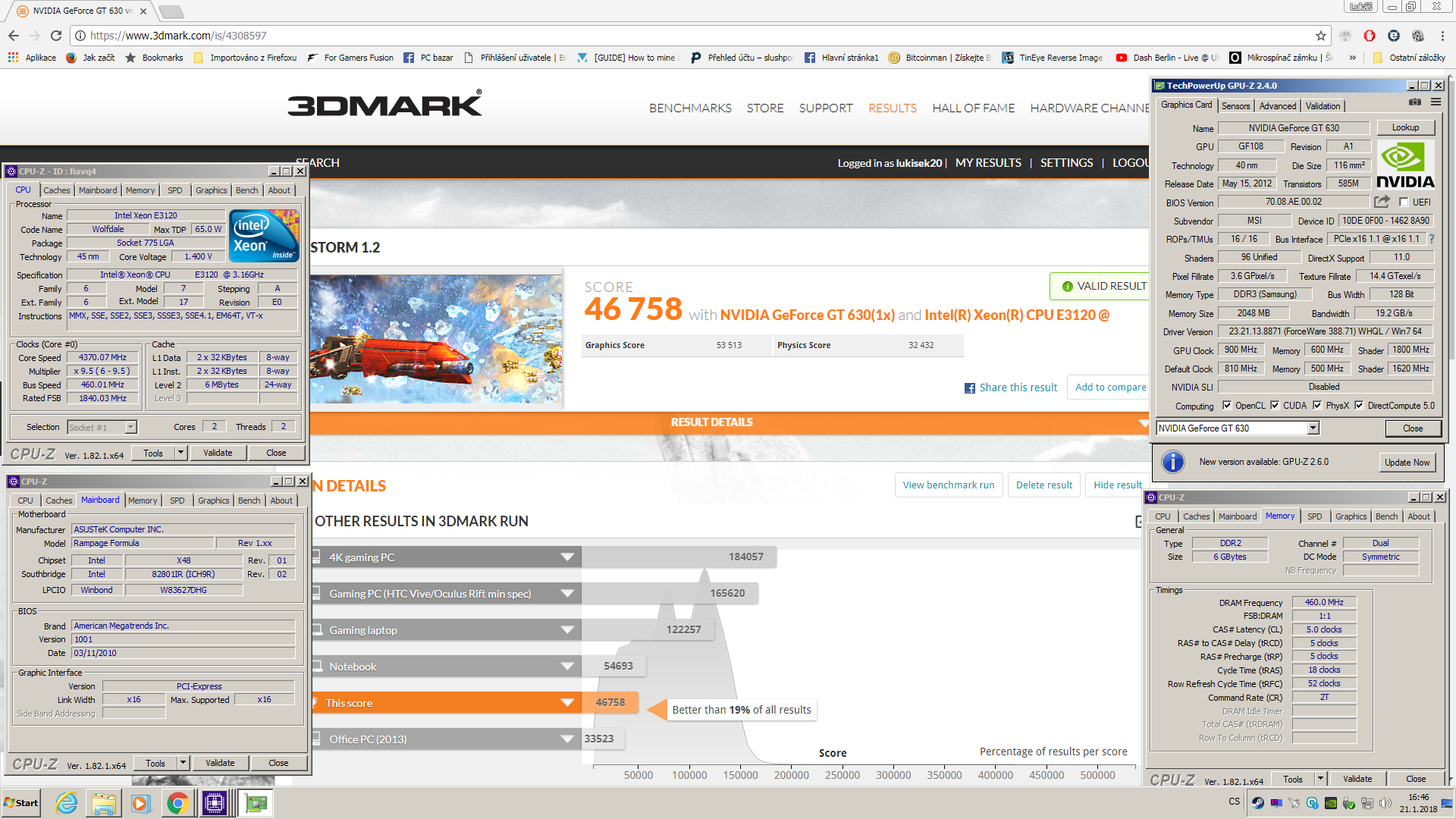Toggle the CUDA checkbox
The height and width of the screenshot is (819, 1456).
pos(1275,406)
